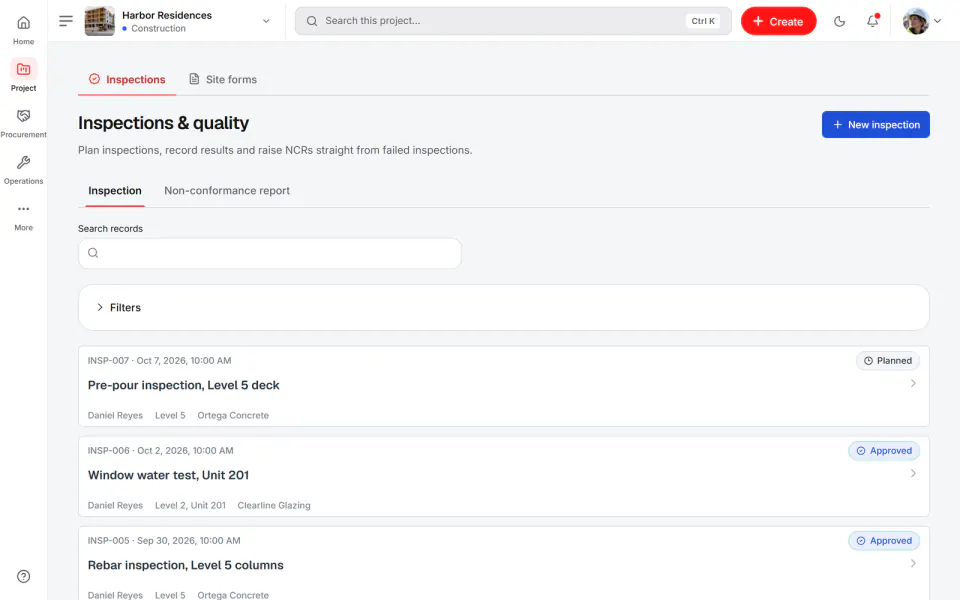The image size is (960, 600).
Task: Open the Project section icon
Action: tap(23, 69)
